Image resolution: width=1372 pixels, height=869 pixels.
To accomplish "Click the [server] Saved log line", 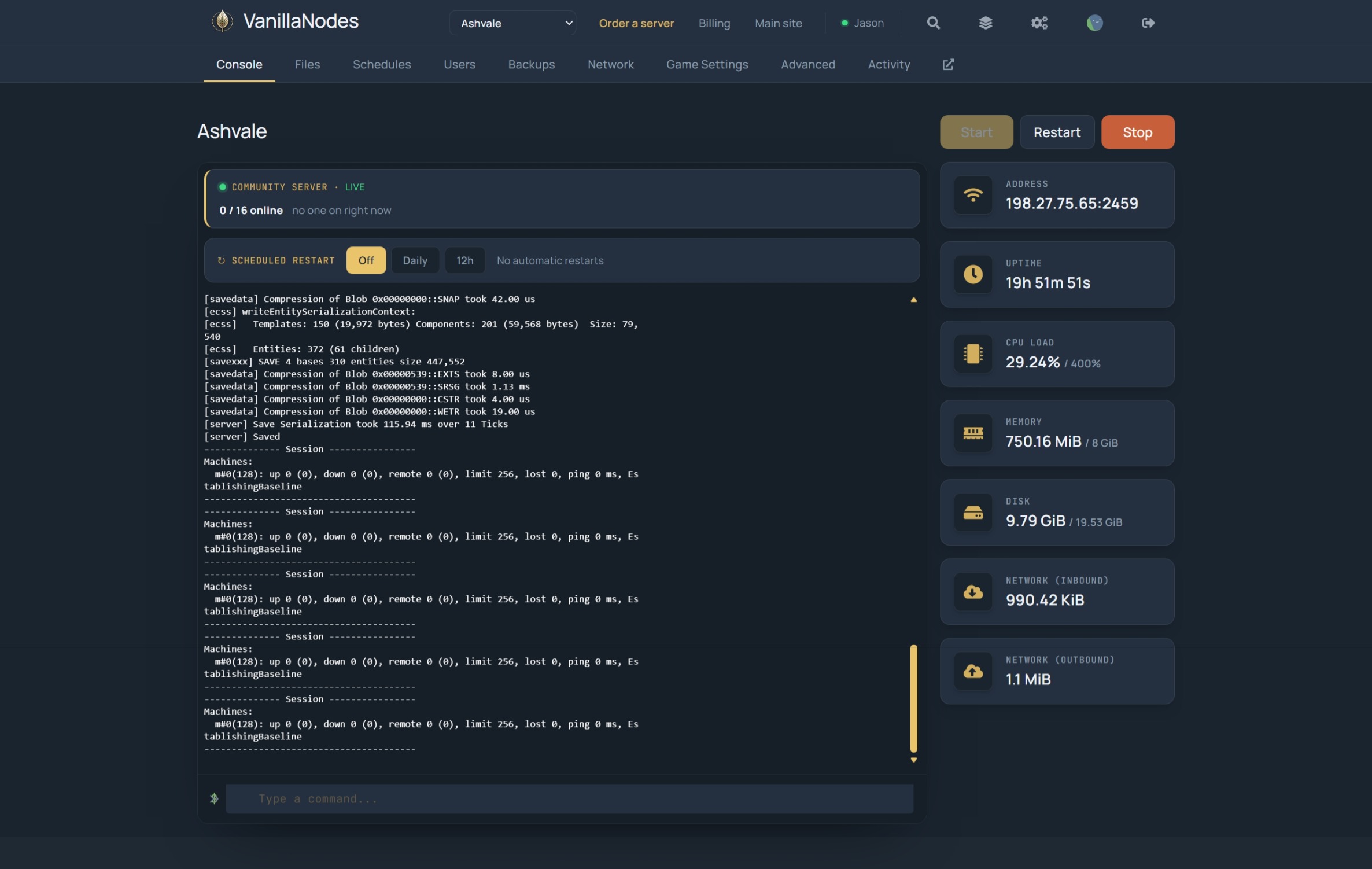I will click(x=242, y=437).
